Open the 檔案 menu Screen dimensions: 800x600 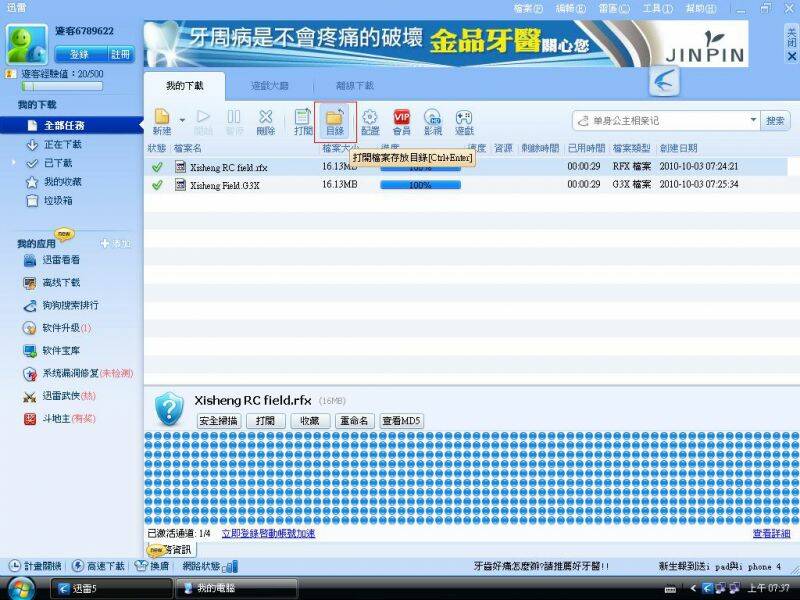(528, 8)
